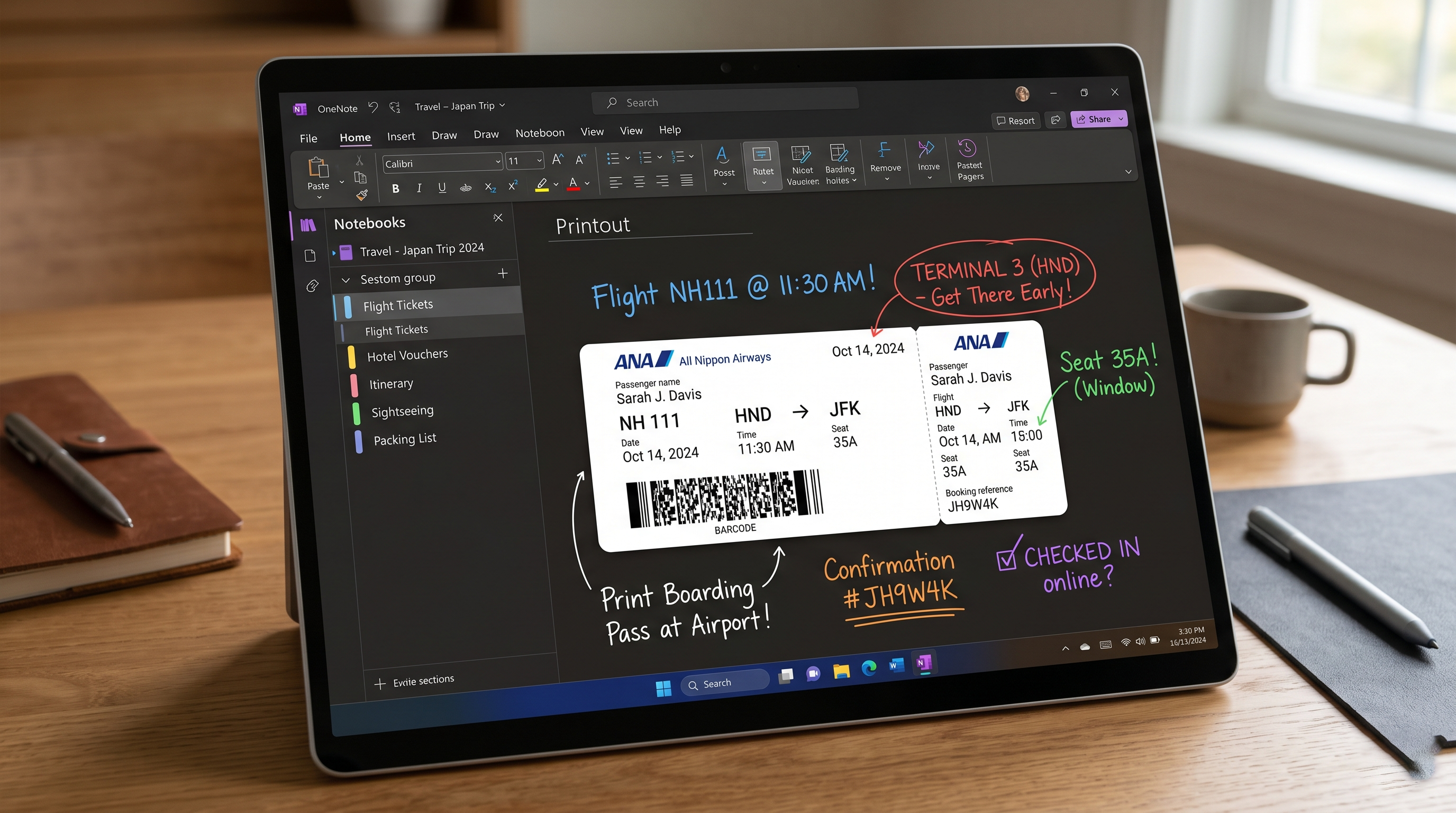Screen dimensions: 1456x813
Task: Open Word from the taskbar
Action: pos(896,665)
